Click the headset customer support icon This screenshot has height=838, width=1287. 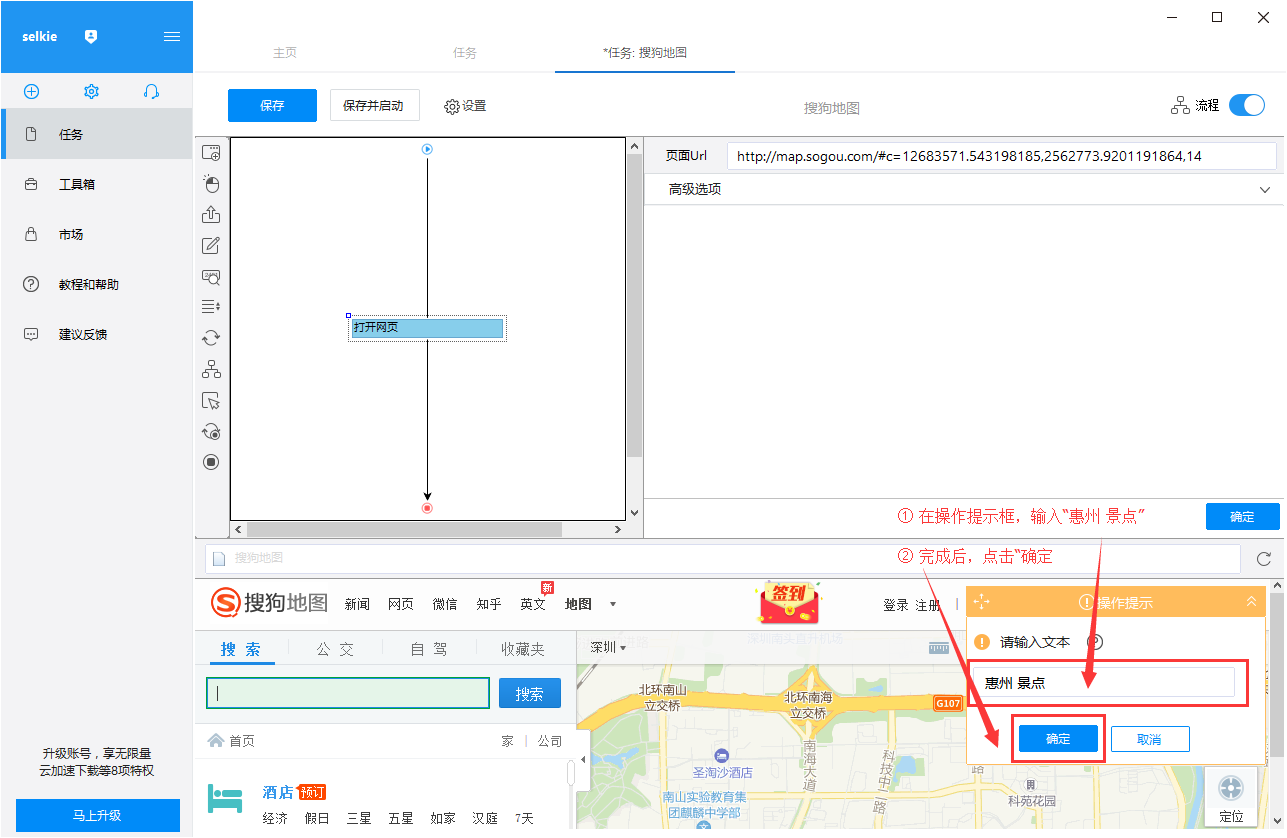pos(151,91)
